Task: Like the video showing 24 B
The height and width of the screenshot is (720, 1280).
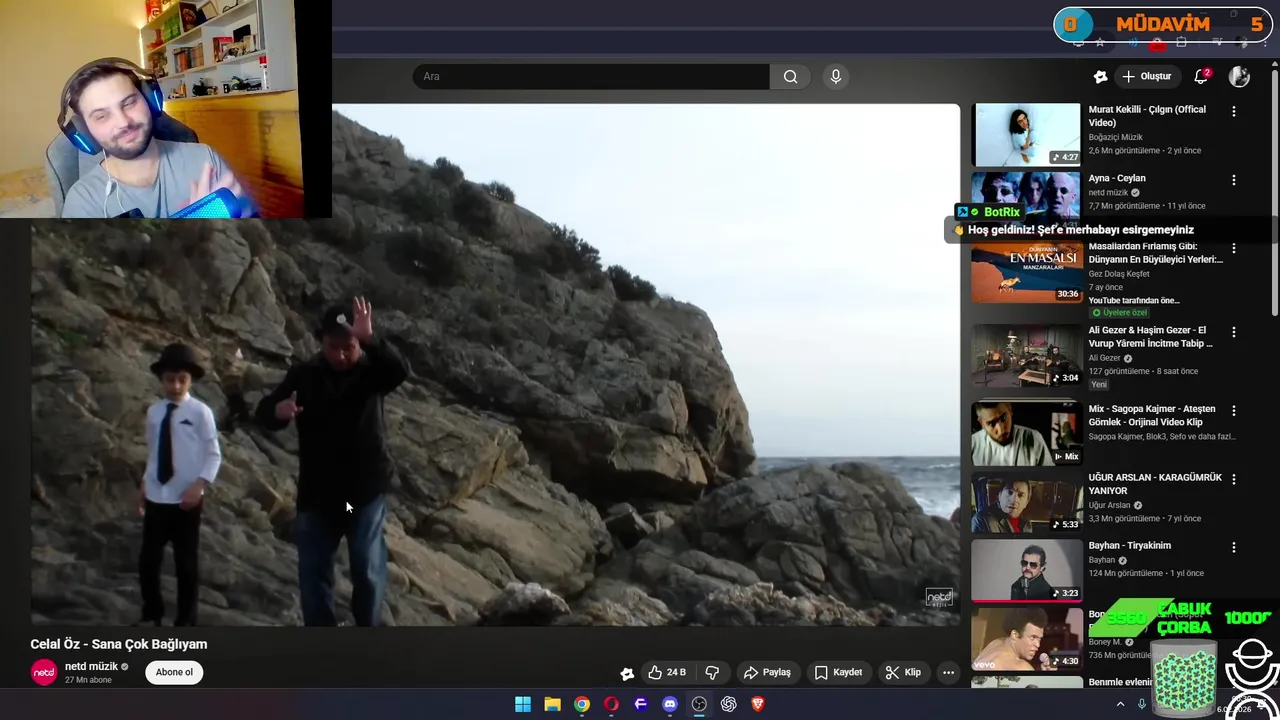Action: (667, 673)
